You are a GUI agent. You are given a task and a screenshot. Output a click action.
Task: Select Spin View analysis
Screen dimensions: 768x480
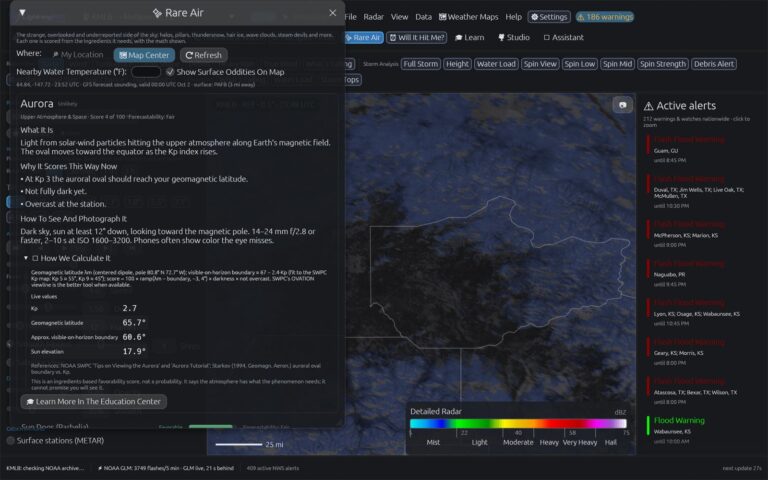(x=540, y=64)
